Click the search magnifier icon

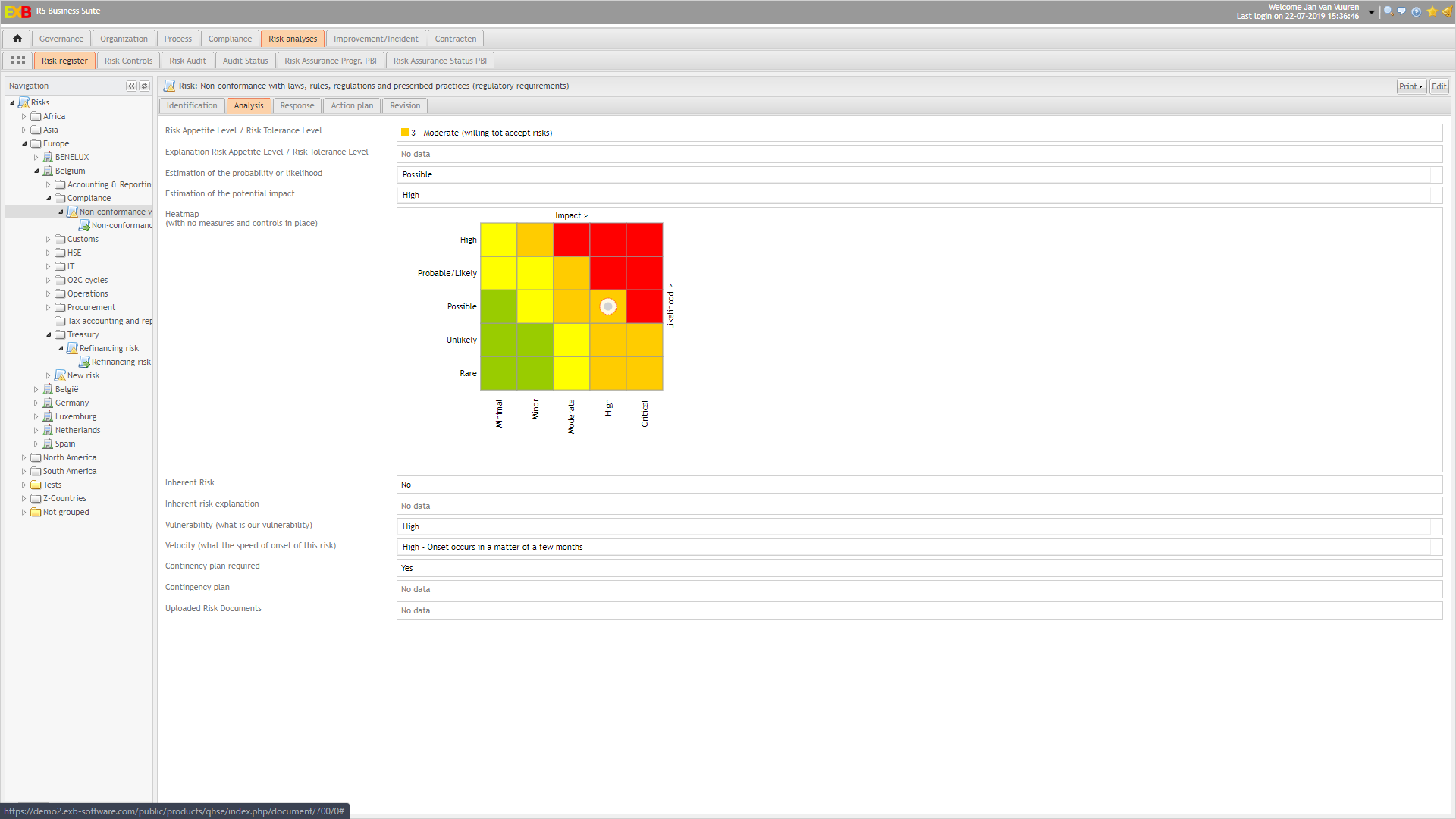(x=1388, y=11)
